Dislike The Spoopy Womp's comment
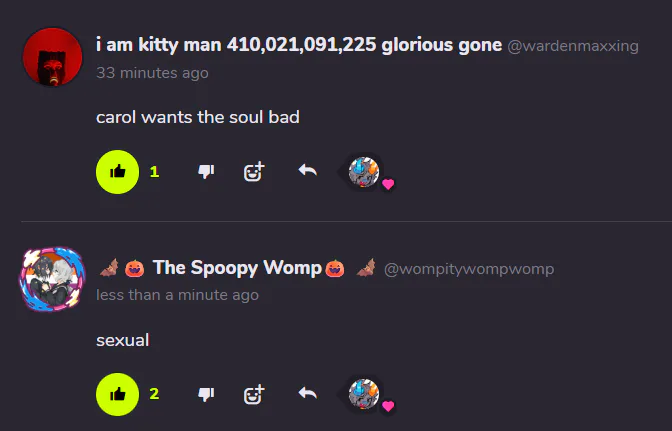Image resolution: width=672 pixels, height=431 pixels. (206, 394)
